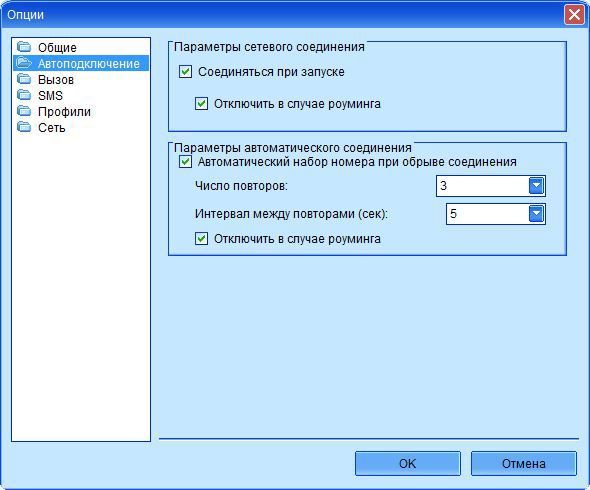
Task: Open the Профили settings section
Action: pyautogui.click(x=64, y=111)
